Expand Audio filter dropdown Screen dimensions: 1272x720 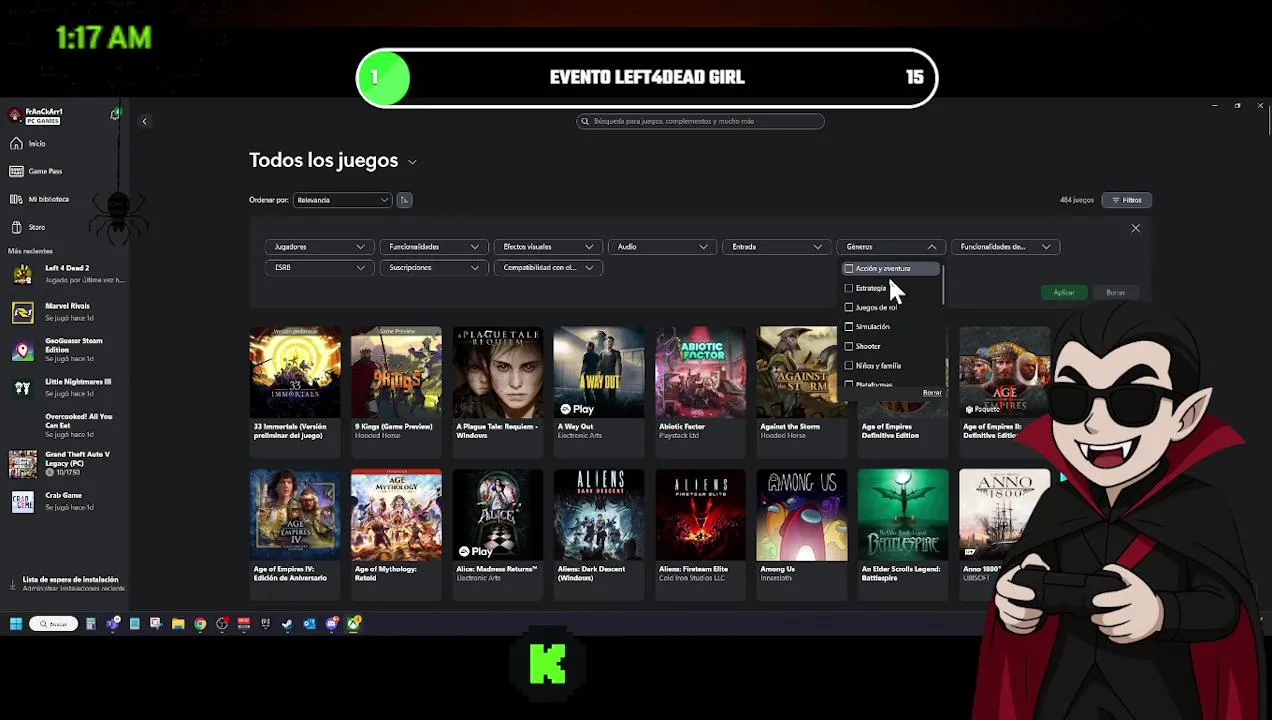[x=662, y=247]
